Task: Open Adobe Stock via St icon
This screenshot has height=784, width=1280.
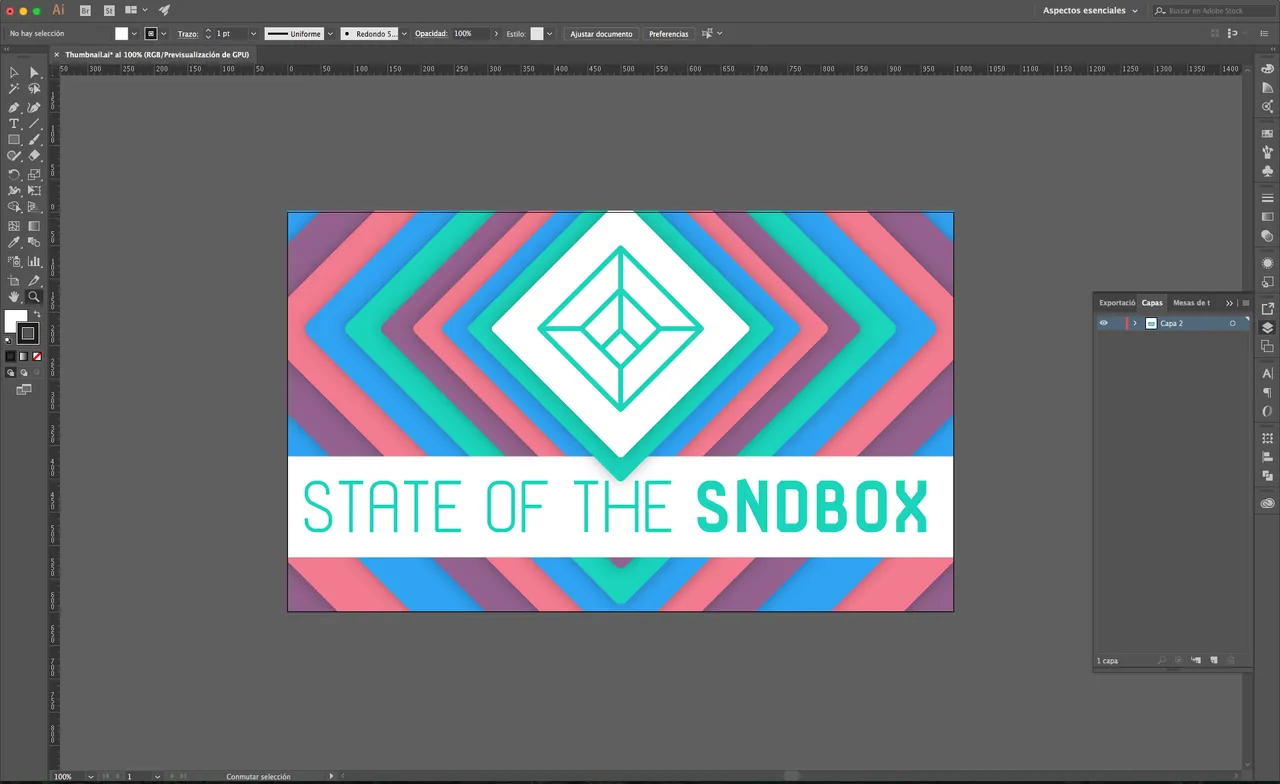Action: point(109,10)
